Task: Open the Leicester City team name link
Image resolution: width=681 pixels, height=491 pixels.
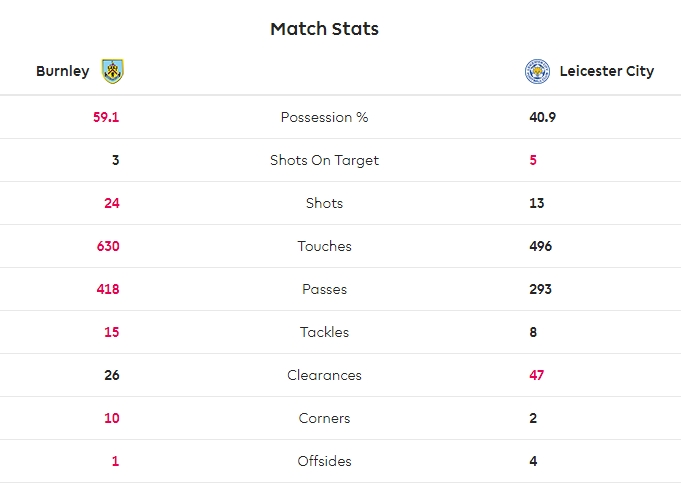Action: [606, 71]
